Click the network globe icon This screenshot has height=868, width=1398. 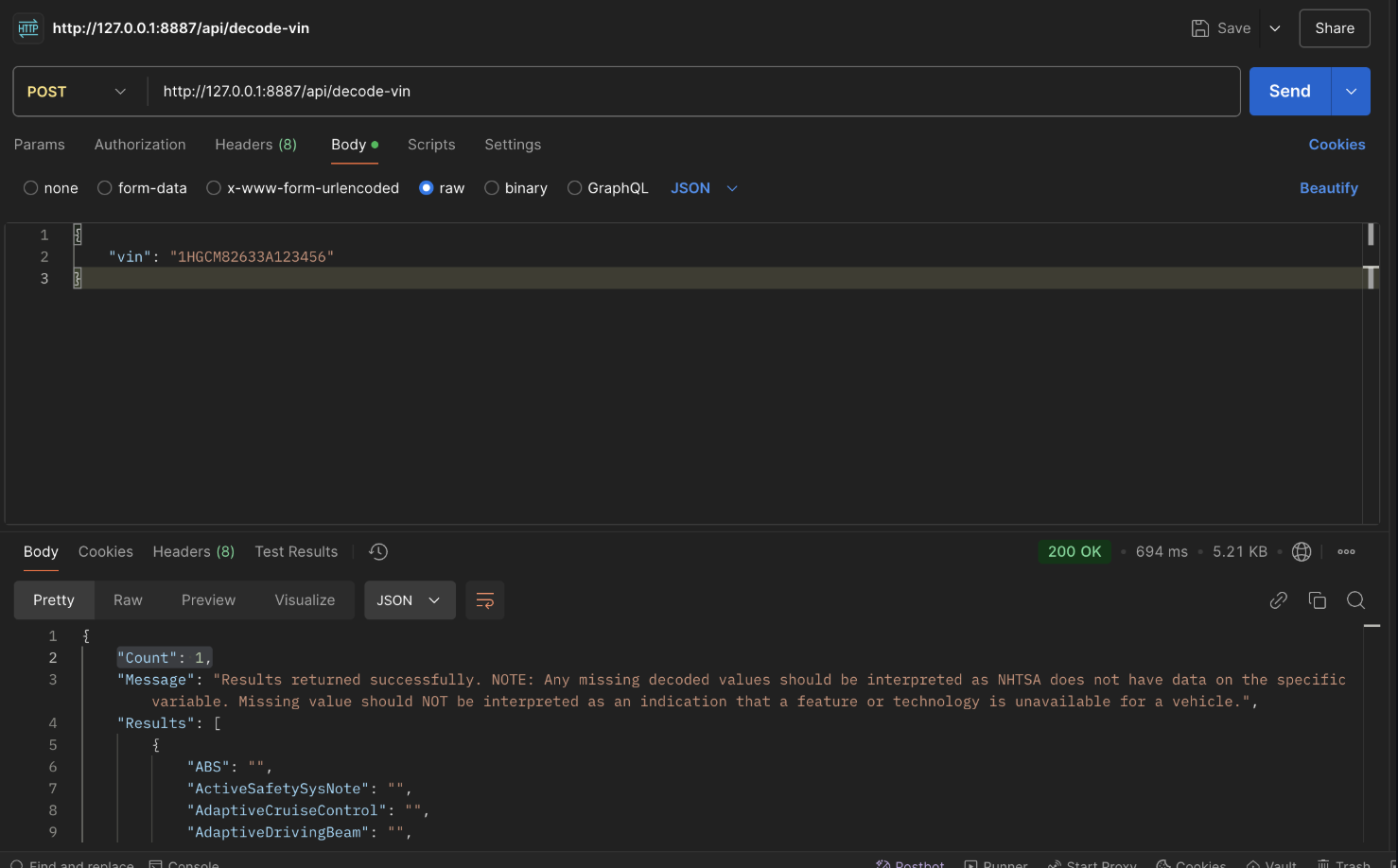1302,552
